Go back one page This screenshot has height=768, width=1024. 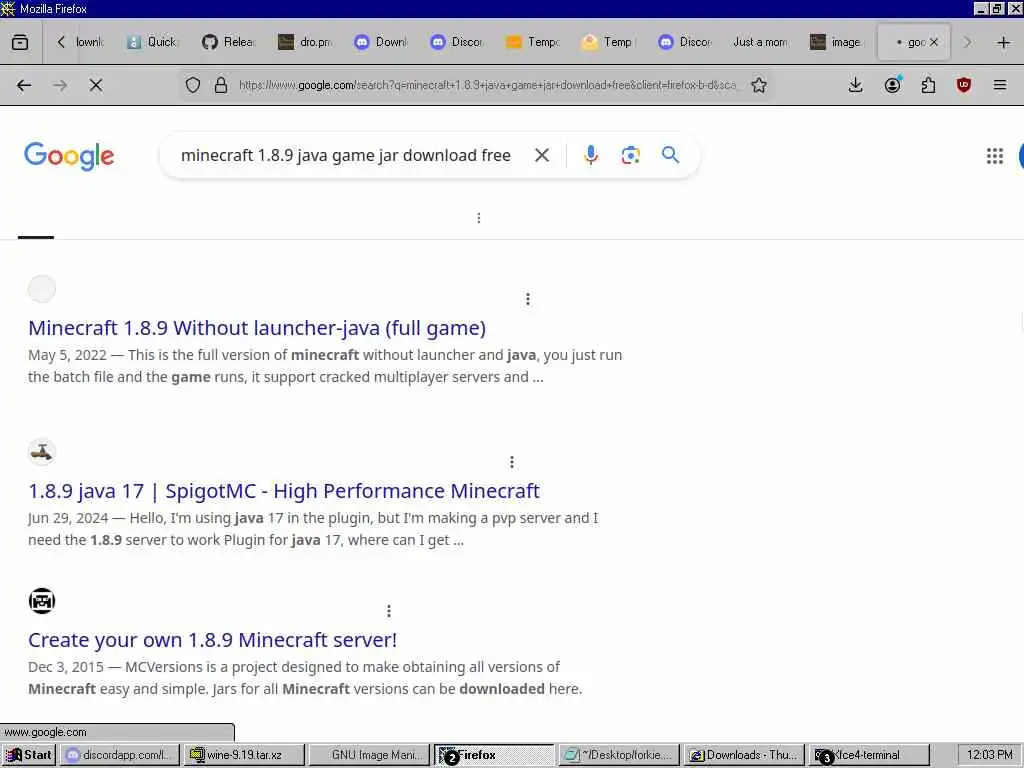[x=24, y=85]
